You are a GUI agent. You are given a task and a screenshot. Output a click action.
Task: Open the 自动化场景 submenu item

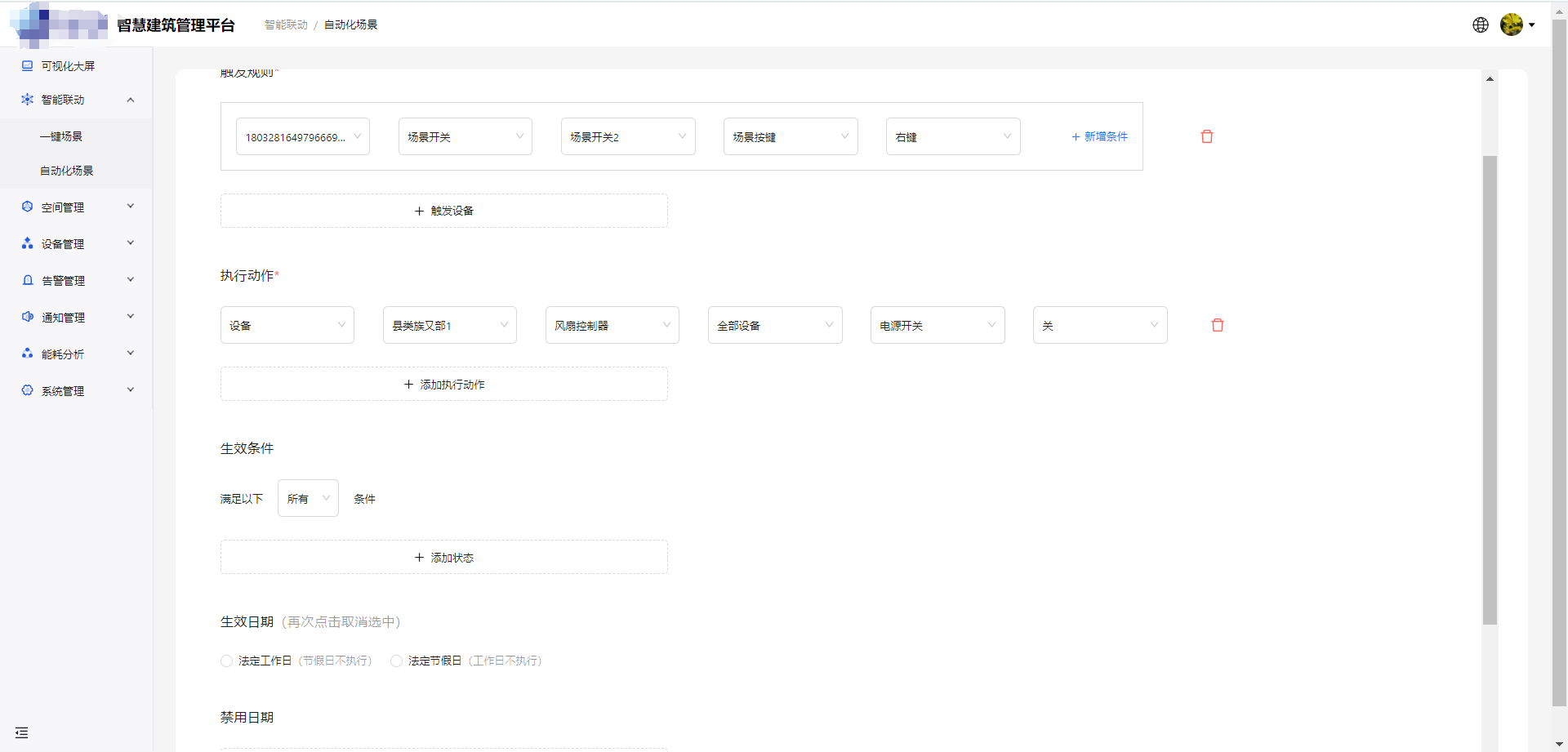[67, 171]
